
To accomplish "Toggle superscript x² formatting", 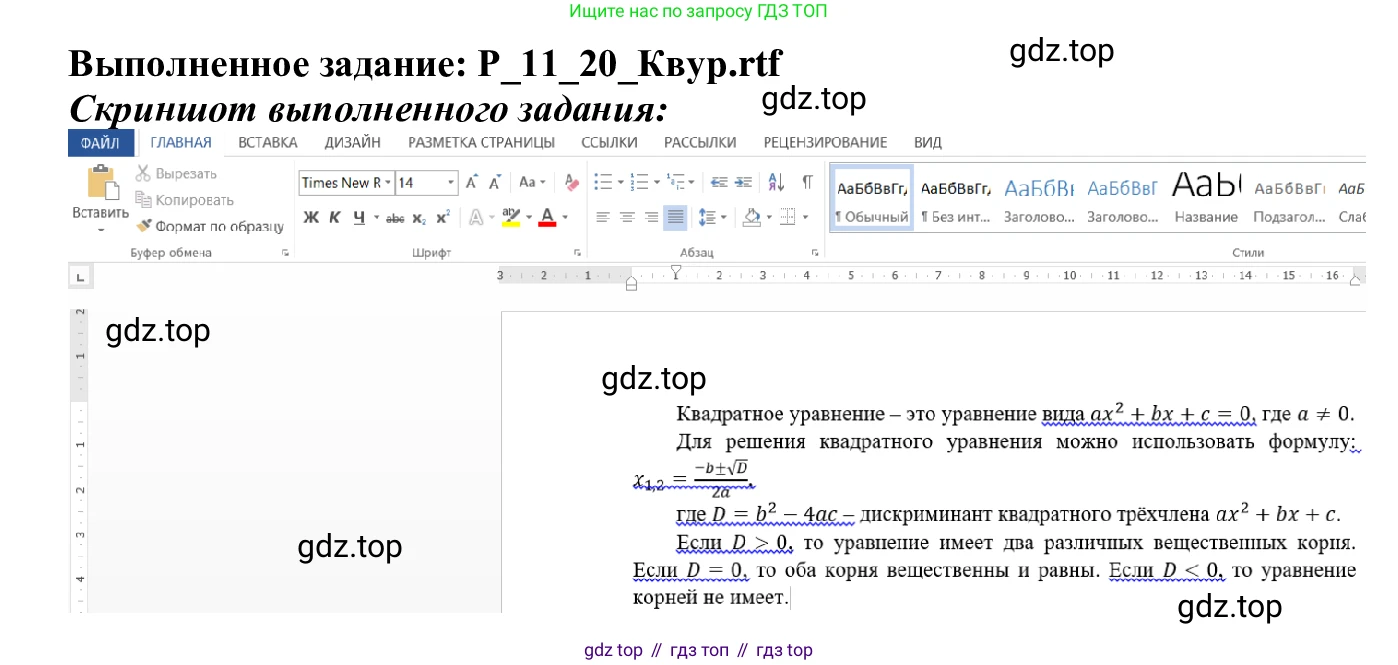I will point(443,217).
